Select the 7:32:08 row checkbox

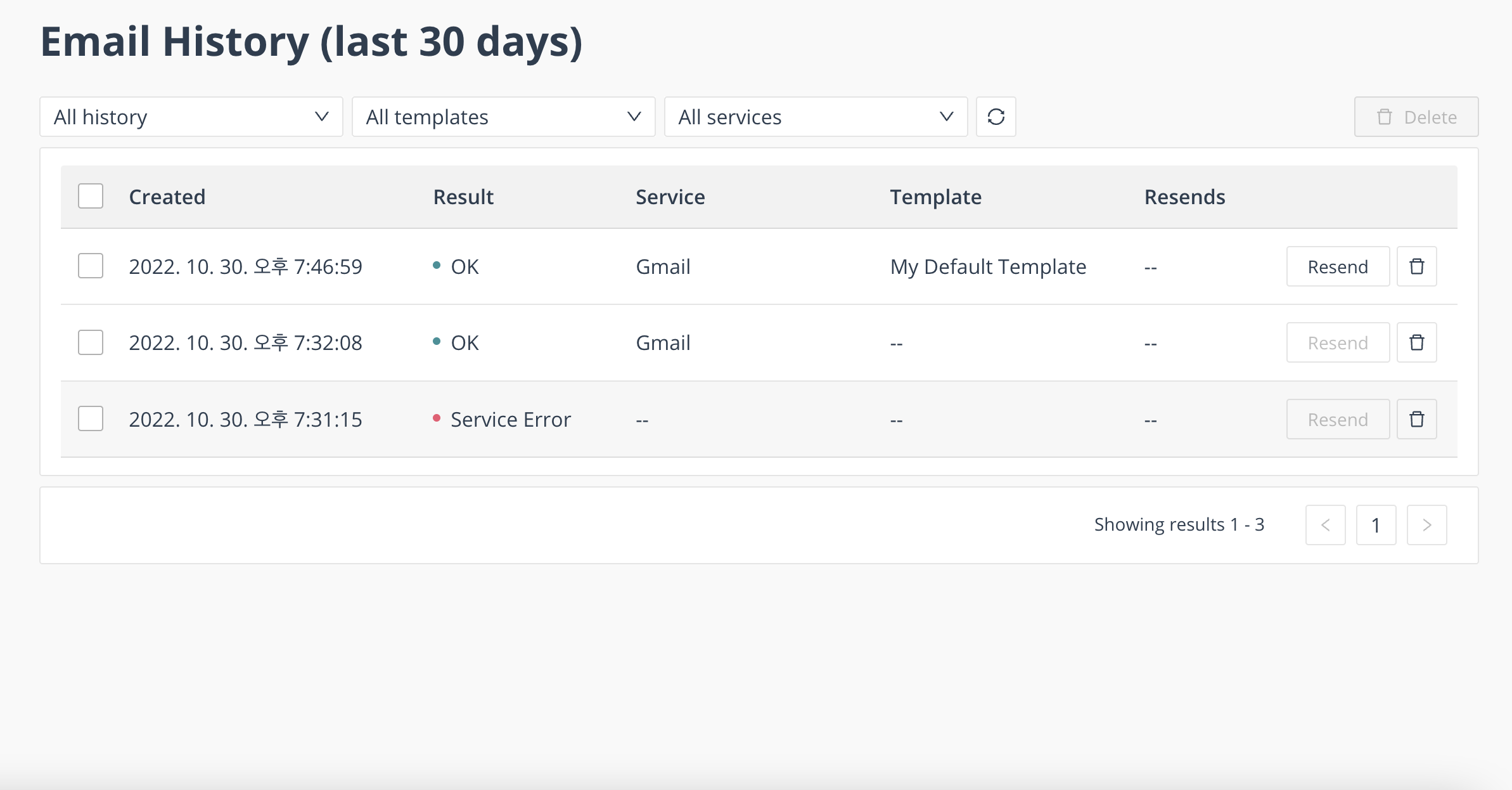coord(91,342)
